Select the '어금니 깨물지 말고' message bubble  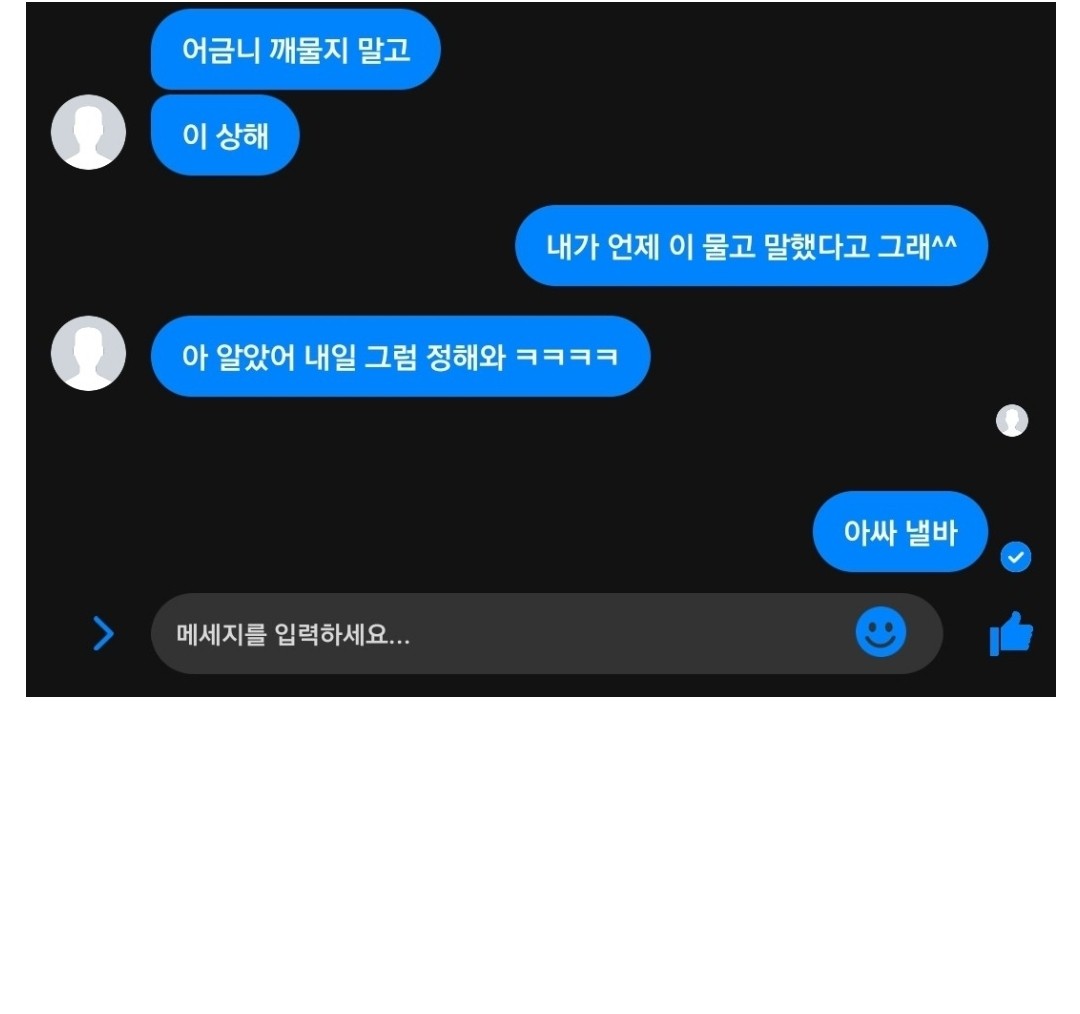click(295, 50)
